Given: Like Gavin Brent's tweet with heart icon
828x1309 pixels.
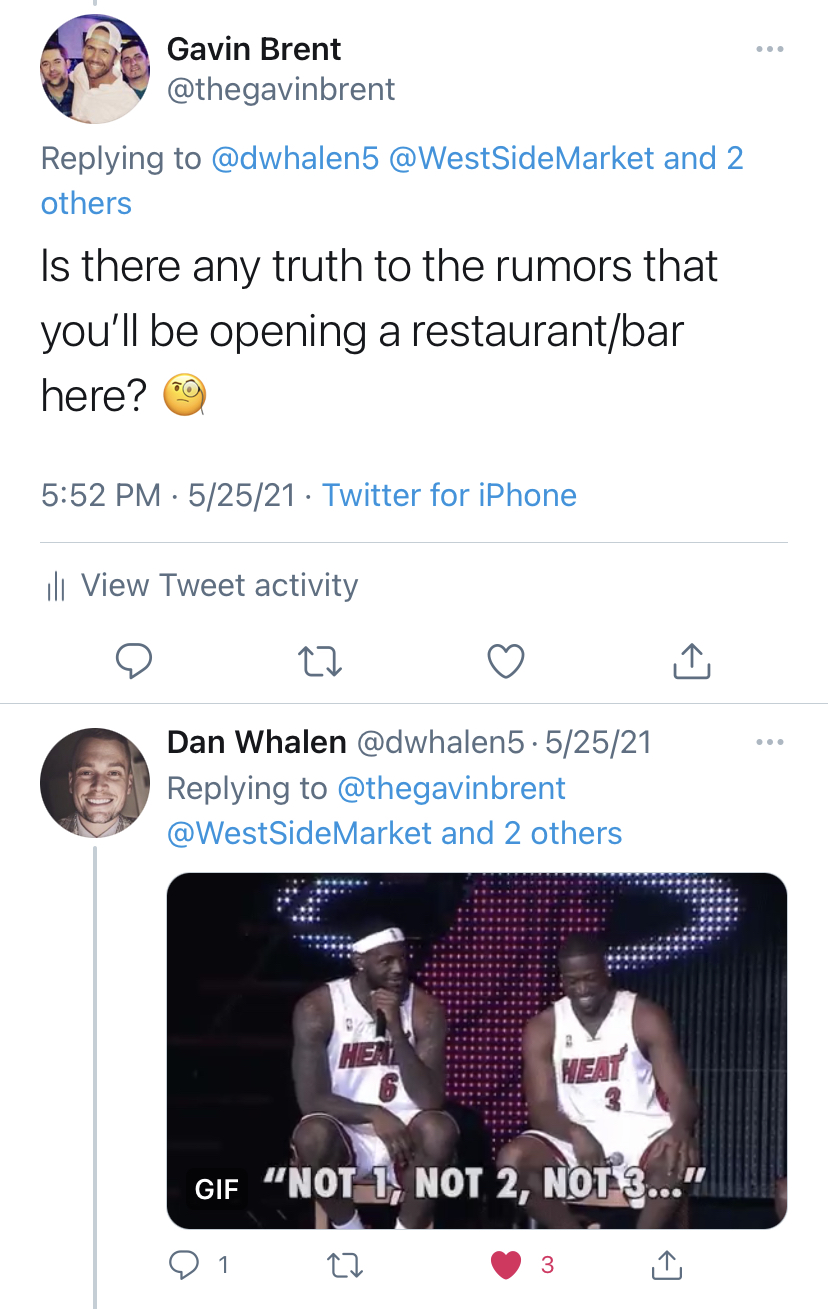Looking at the screenshot, I should point(506,660).
